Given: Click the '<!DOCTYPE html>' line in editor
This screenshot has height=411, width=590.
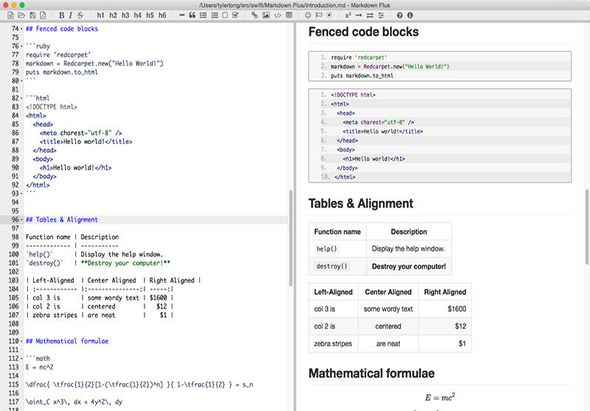Looking at the screenshot, I should point(51,107).
